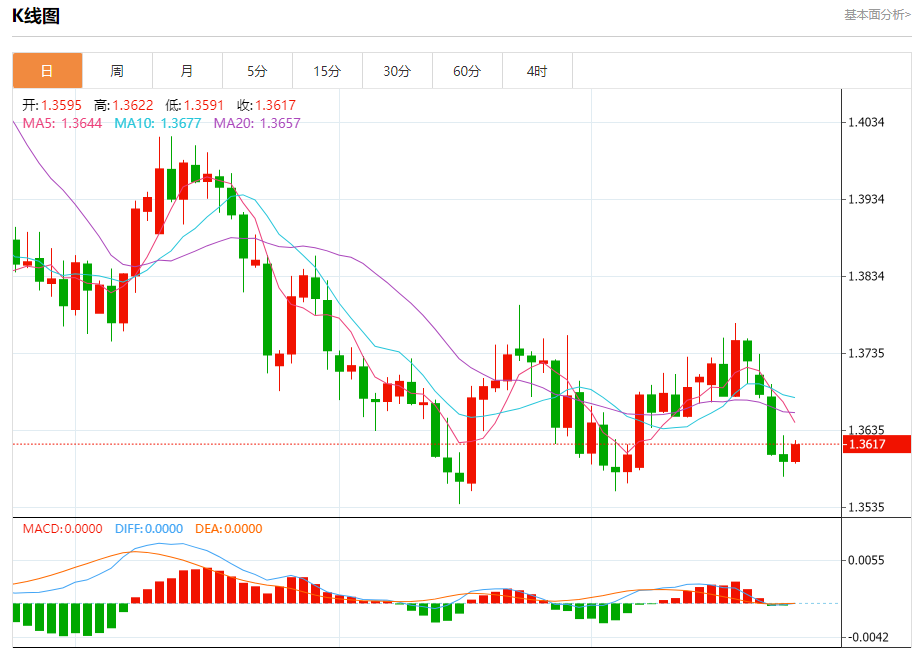Open the 5分 timeframe tab
The image size is (919, 648).
pos(257,71)
